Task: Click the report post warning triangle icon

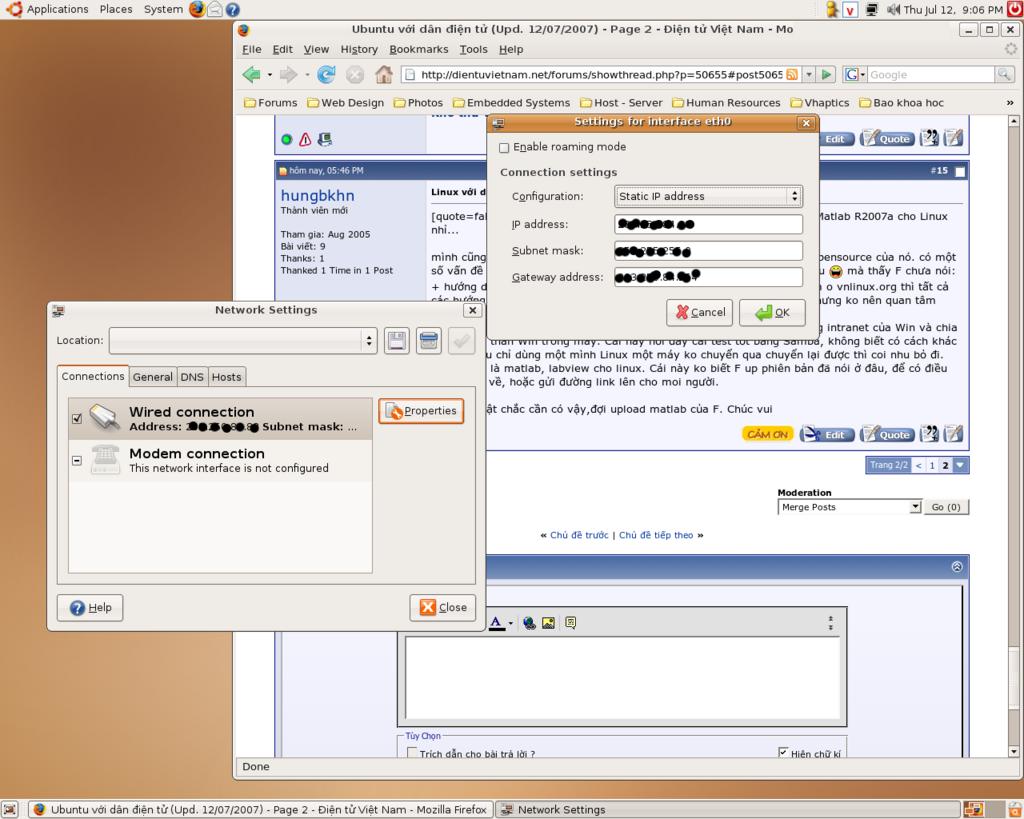Action: tap(305, 139)
